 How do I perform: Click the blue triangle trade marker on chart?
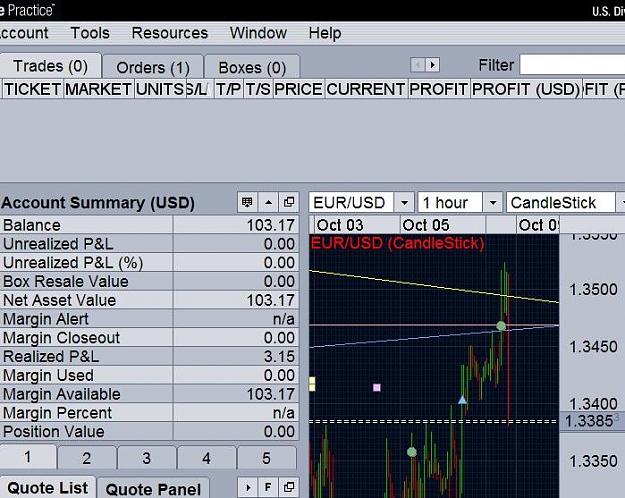[x=462, y=400]
